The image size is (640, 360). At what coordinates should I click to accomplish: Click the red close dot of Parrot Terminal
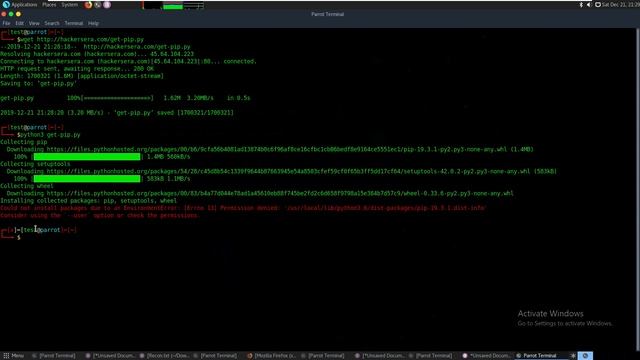coord(4,14)
